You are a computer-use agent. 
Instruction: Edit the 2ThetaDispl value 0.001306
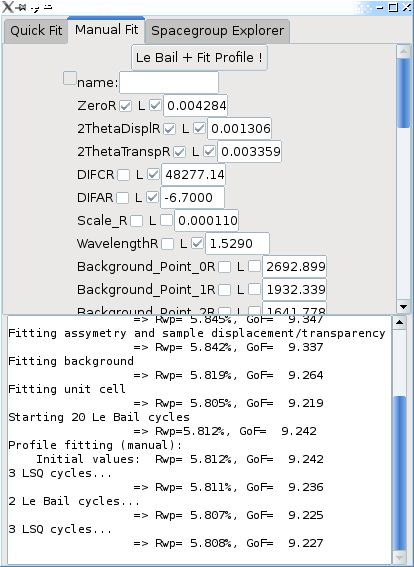click(240, 128)
